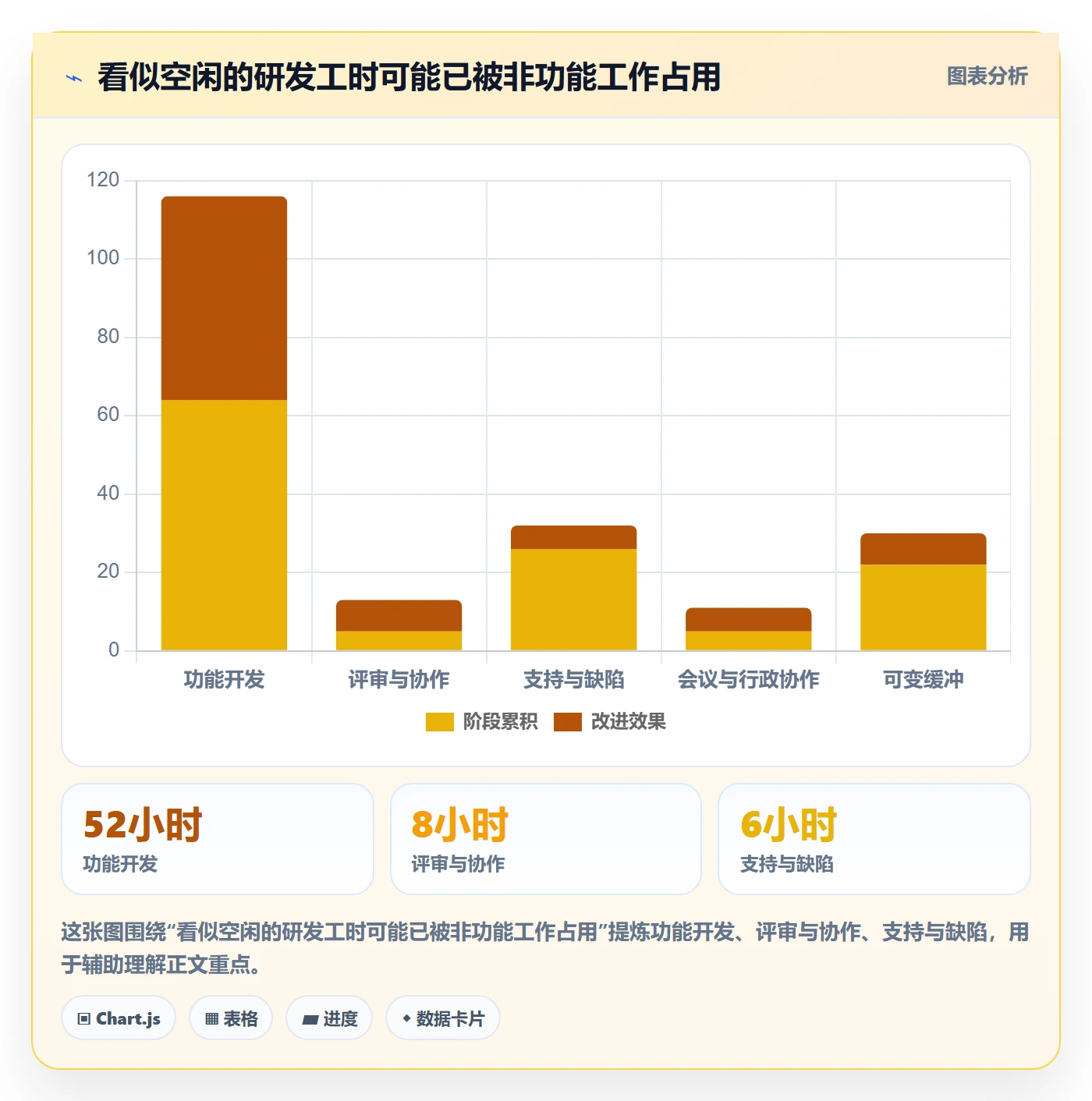Click the title 看似空闲的研发工时可能已被非功能工作占用
Screen dimensions: 1092x1101
pos(409,77)
